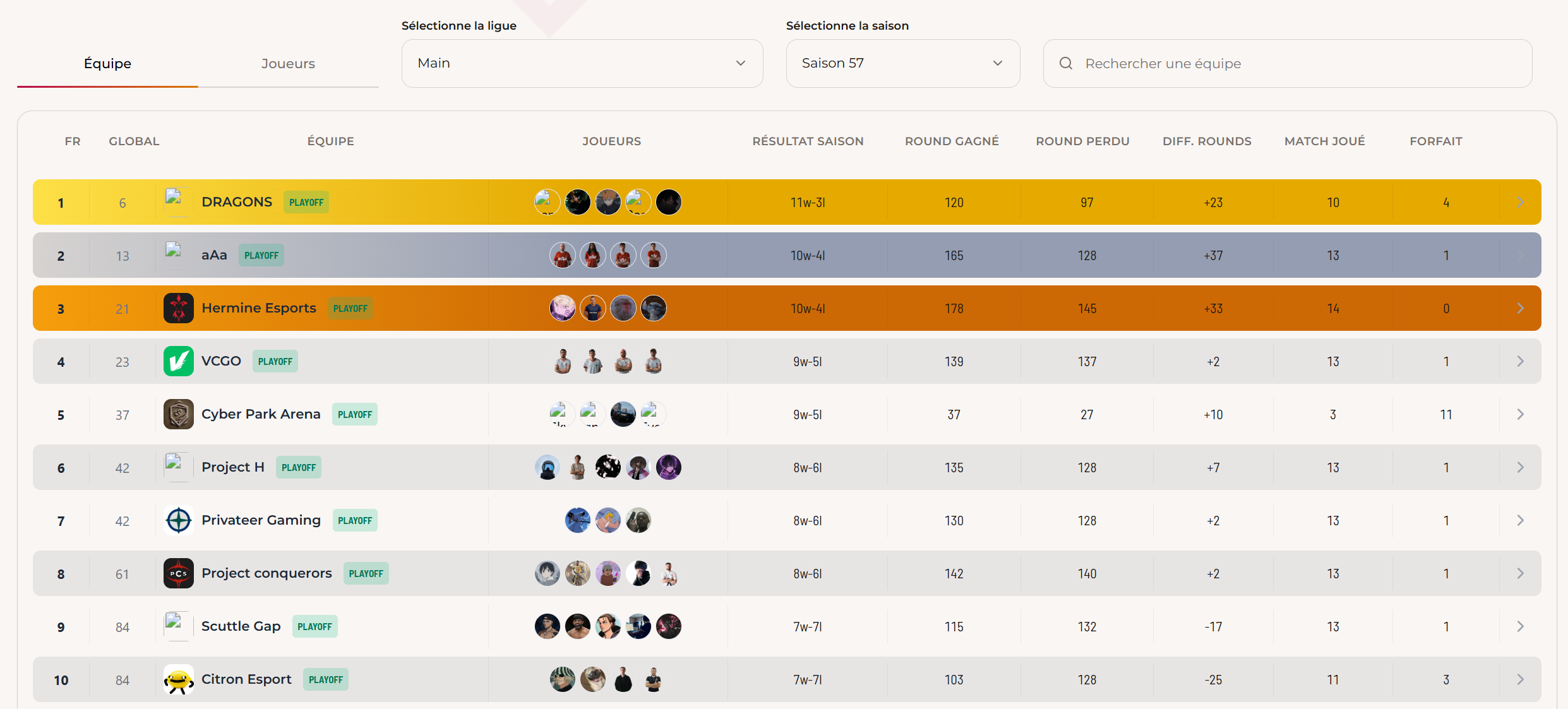This screenshot has width=1568, height=709.
Task: Click the Privateer Gaming crosshair logo
Action: pyautogui.click(x=179, y=520)
